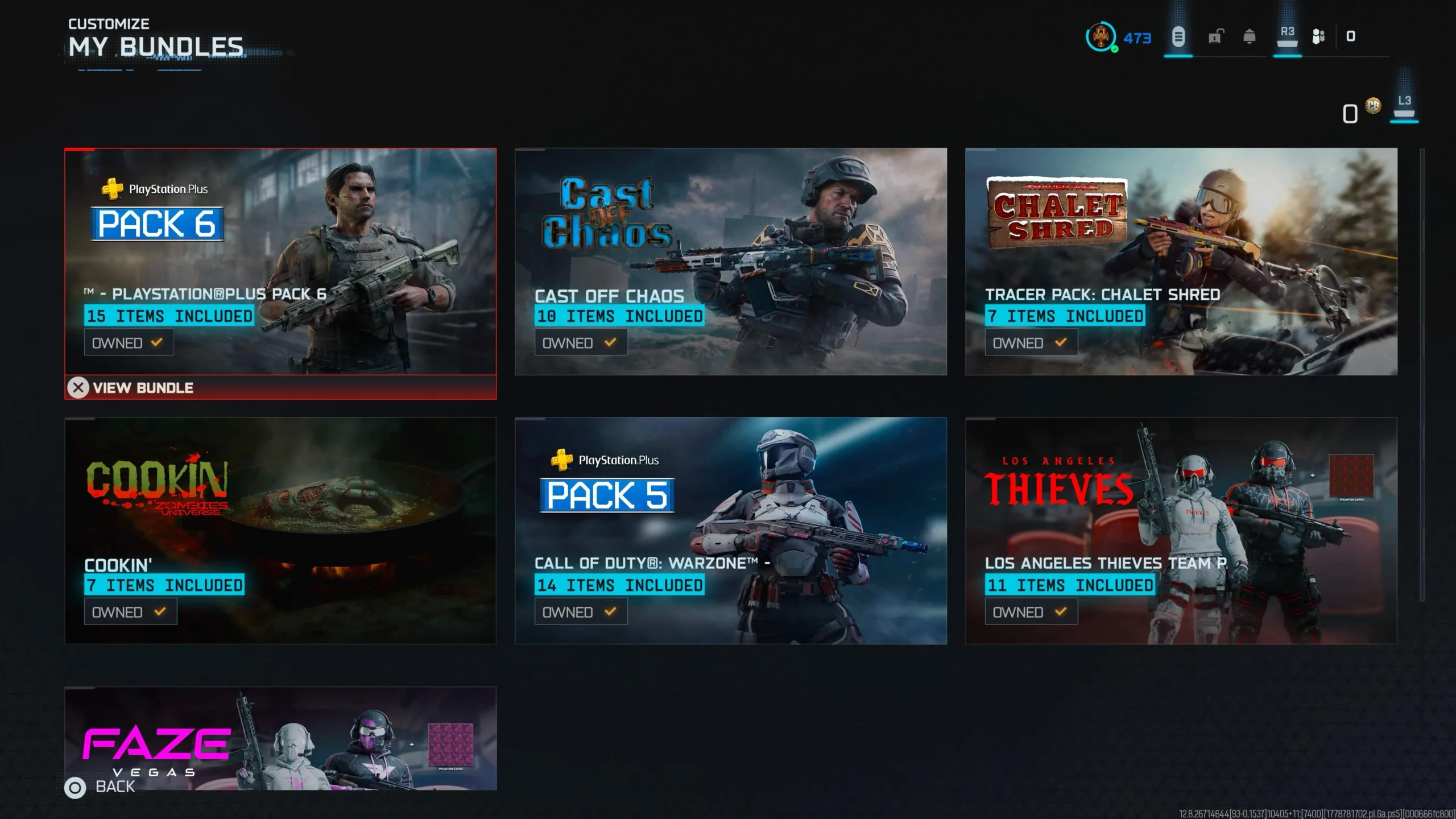Click the "CUSTOMIZE" breadcrumb label

pyautogui.click(x=109, y=24)
